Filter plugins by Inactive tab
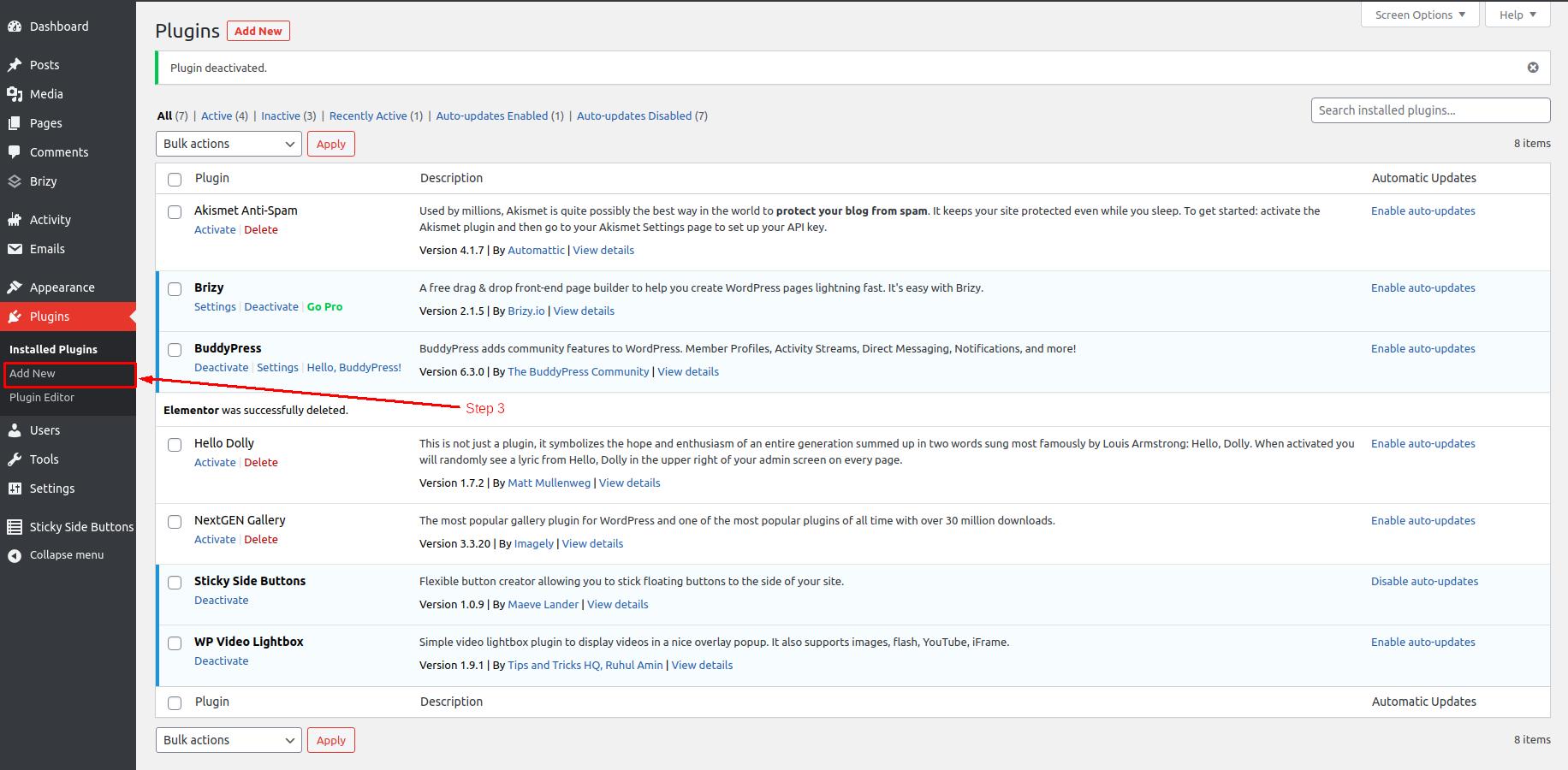Viewport: 1568px width, 770px height. (x=281, y=115)
